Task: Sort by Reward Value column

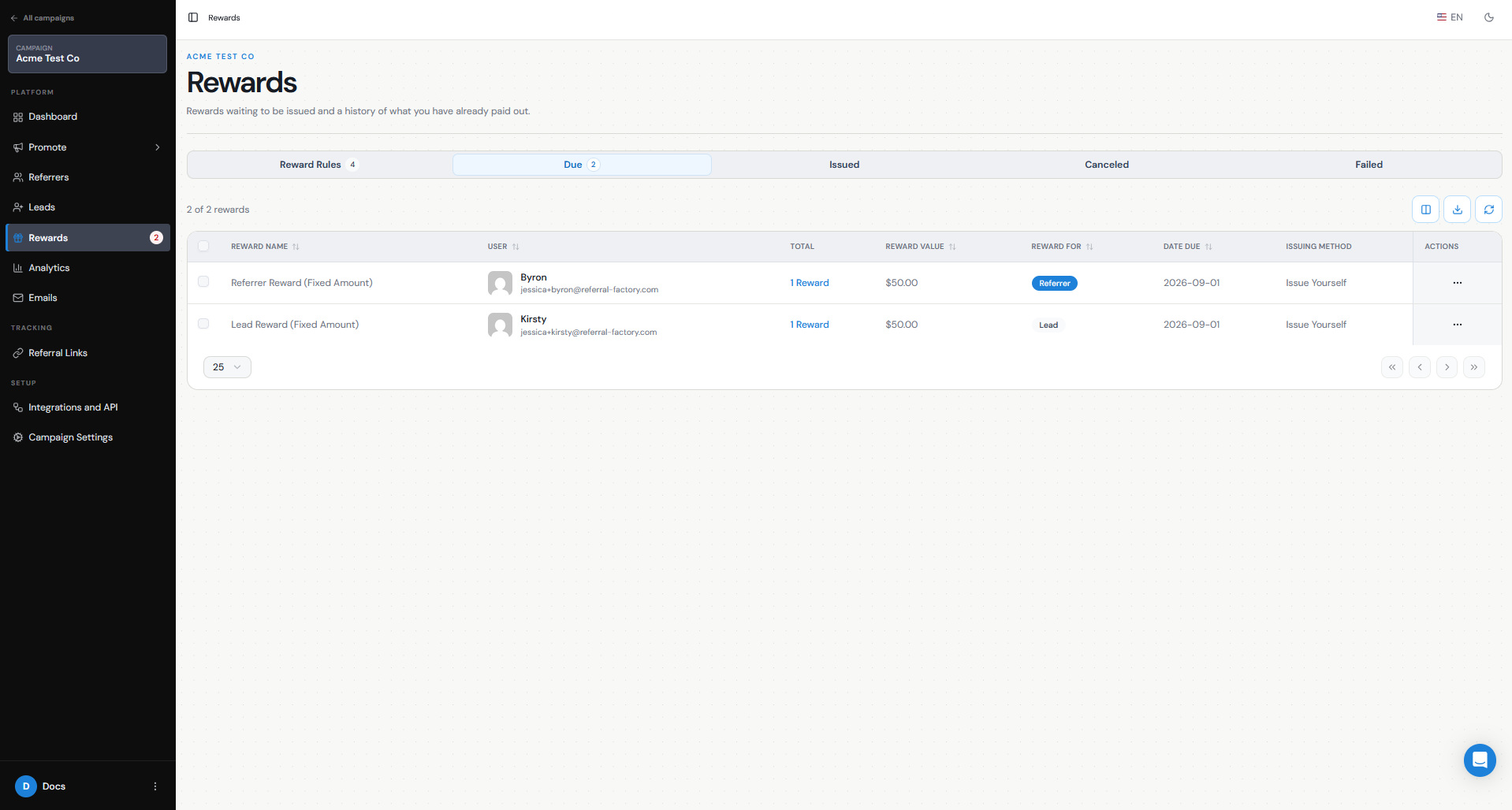Action: [x=920, y=247]
